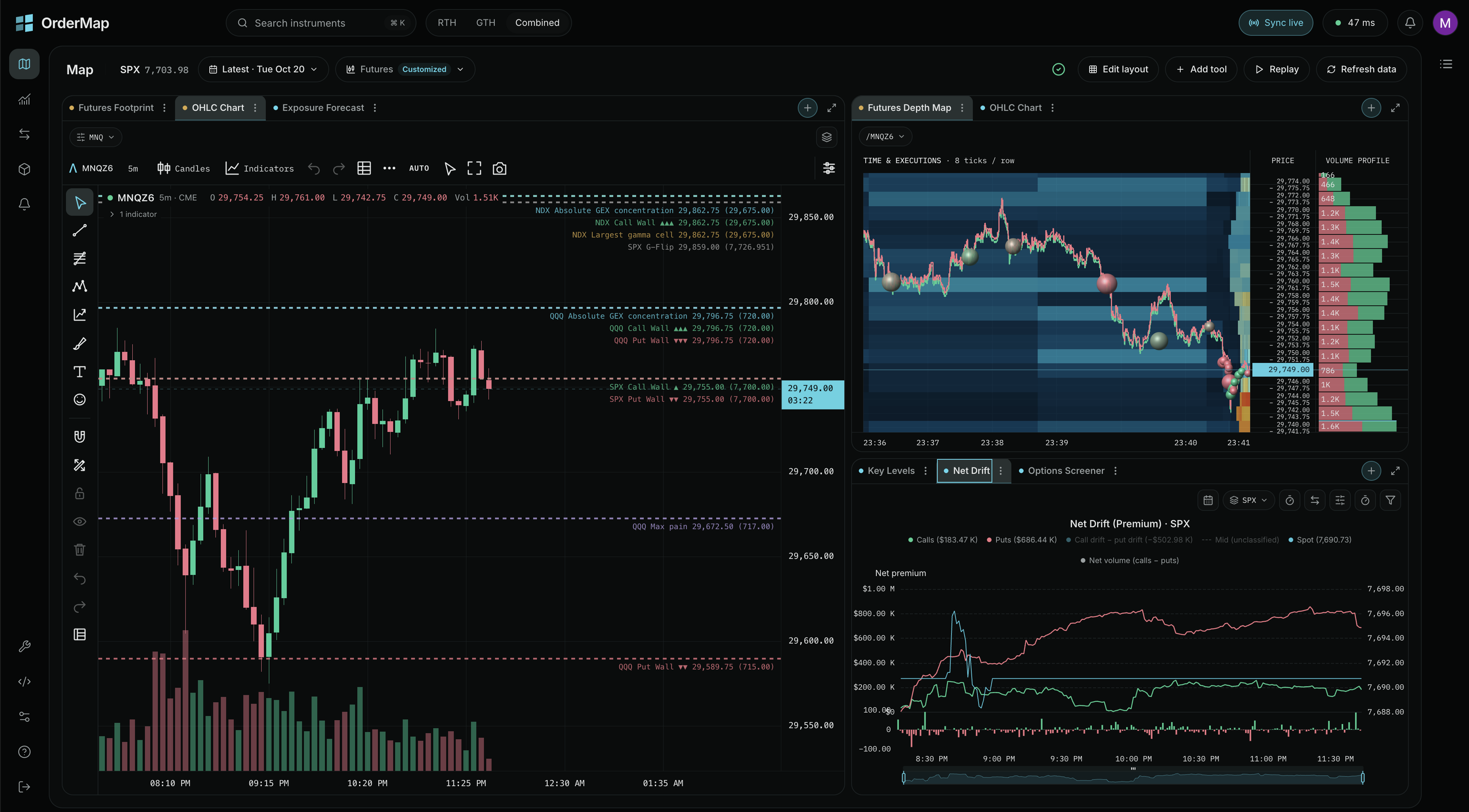Take a chart snapshot with camera icon
This screenshot has height=812, width=1469.
500,168
